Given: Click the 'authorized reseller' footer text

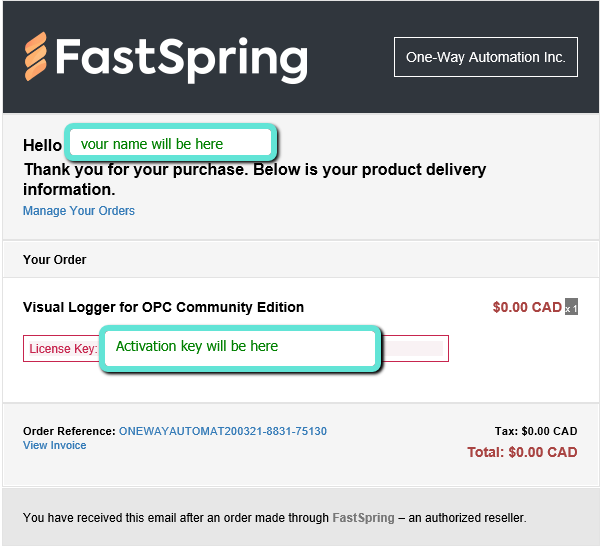Looking at the screenshot, I should coord(476,518).
